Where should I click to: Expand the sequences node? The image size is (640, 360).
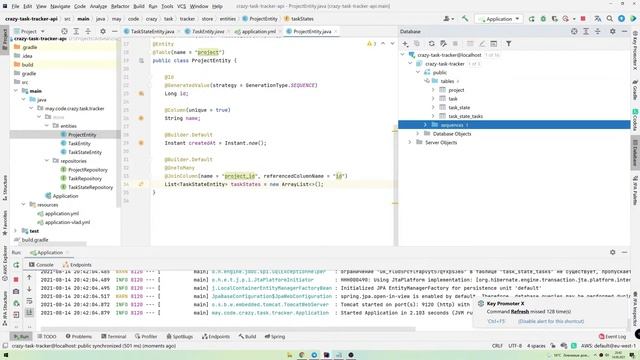[x=426, y=125]
